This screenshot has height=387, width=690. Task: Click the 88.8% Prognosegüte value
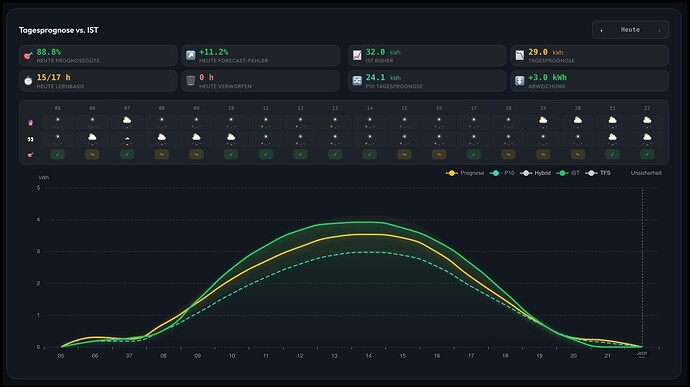49,52
